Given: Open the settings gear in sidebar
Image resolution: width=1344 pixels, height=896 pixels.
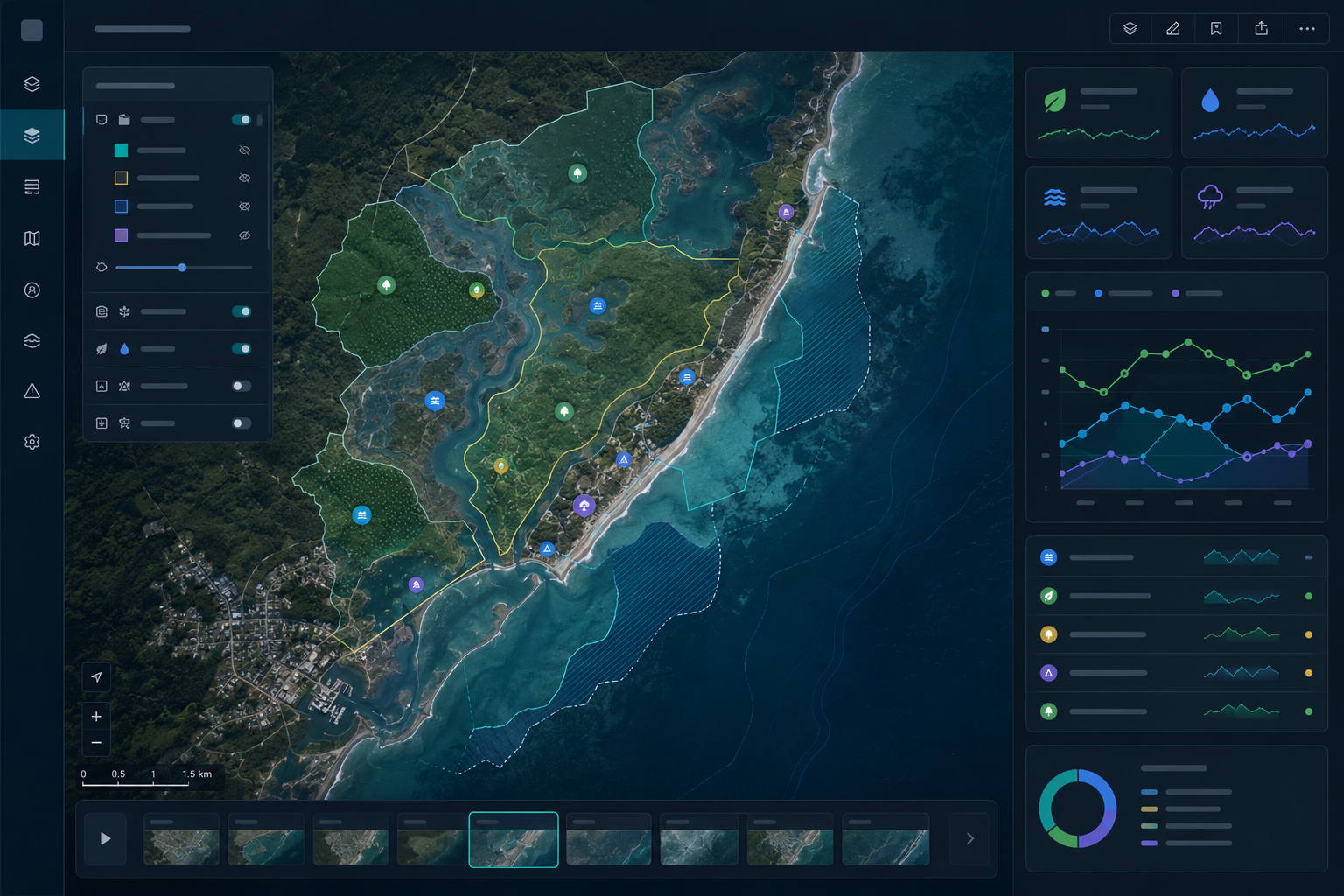Looking at the screenshot, I should click(32, 442).
